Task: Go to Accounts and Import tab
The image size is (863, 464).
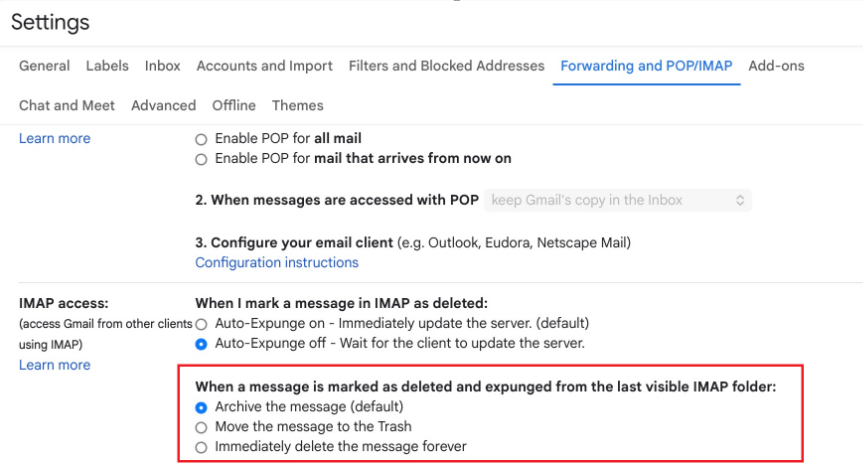Action: tap(264, 66)
